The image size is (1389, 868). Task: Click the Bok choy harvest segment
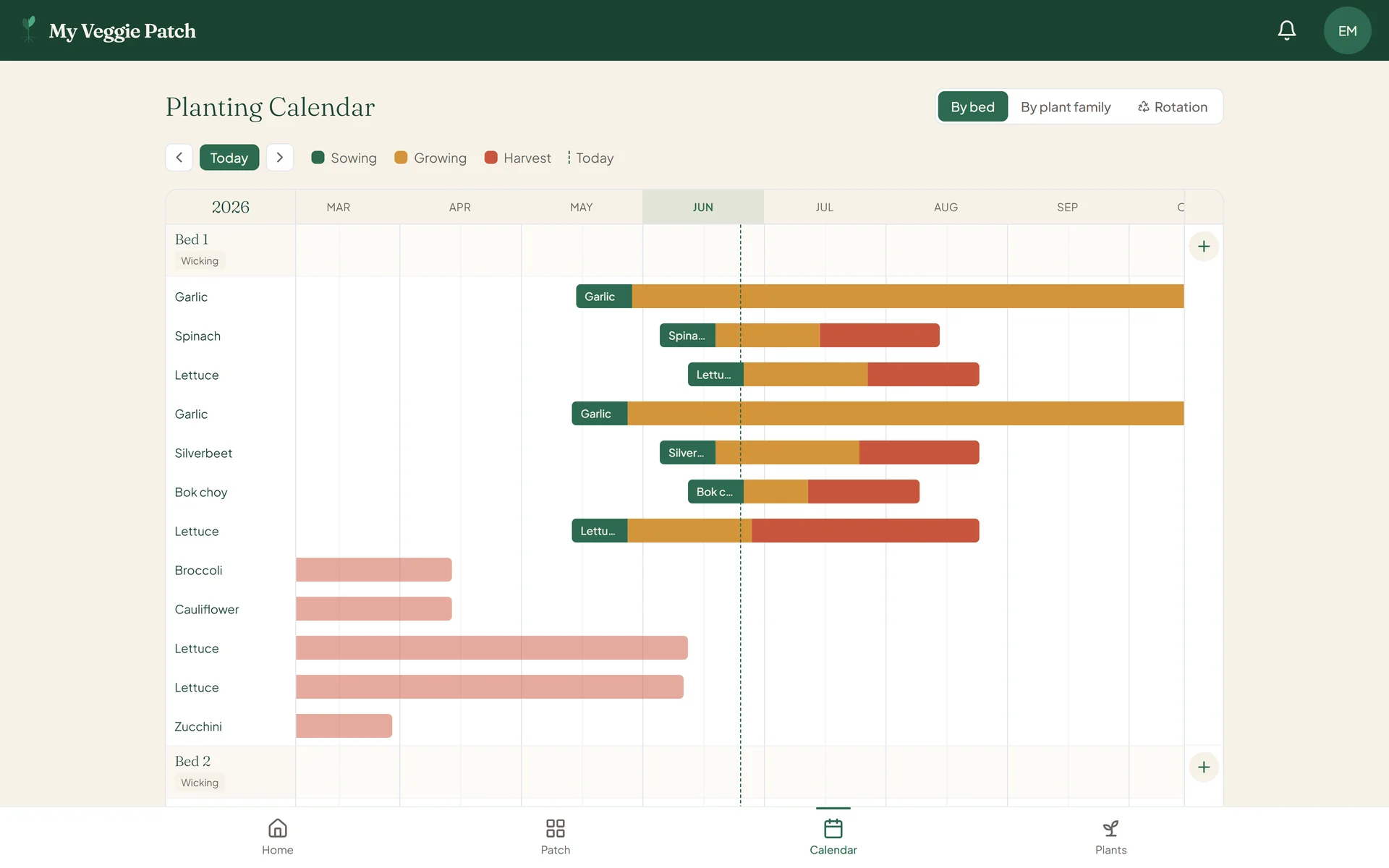864,492
